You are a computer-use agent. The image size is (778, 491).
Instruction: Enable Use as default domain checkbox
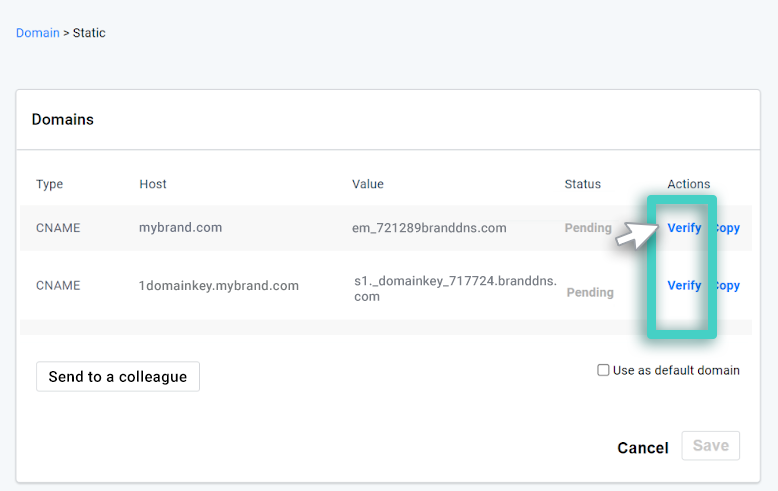click(x=603, y=370)
